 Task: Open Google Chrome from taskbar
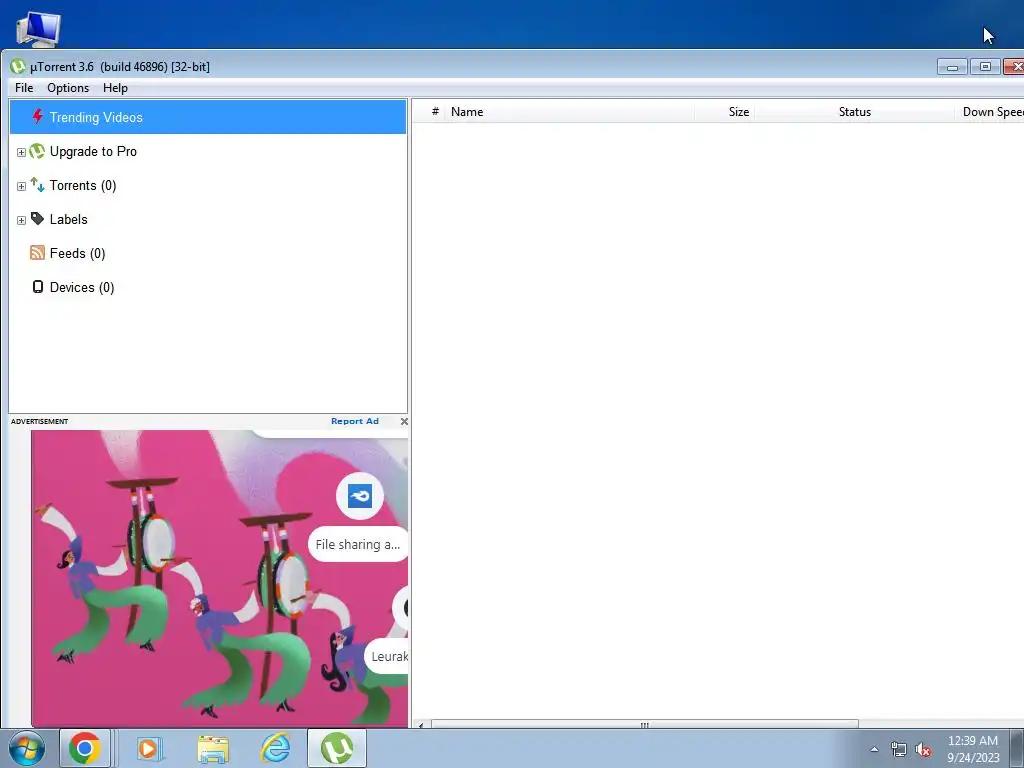(84, 748)
